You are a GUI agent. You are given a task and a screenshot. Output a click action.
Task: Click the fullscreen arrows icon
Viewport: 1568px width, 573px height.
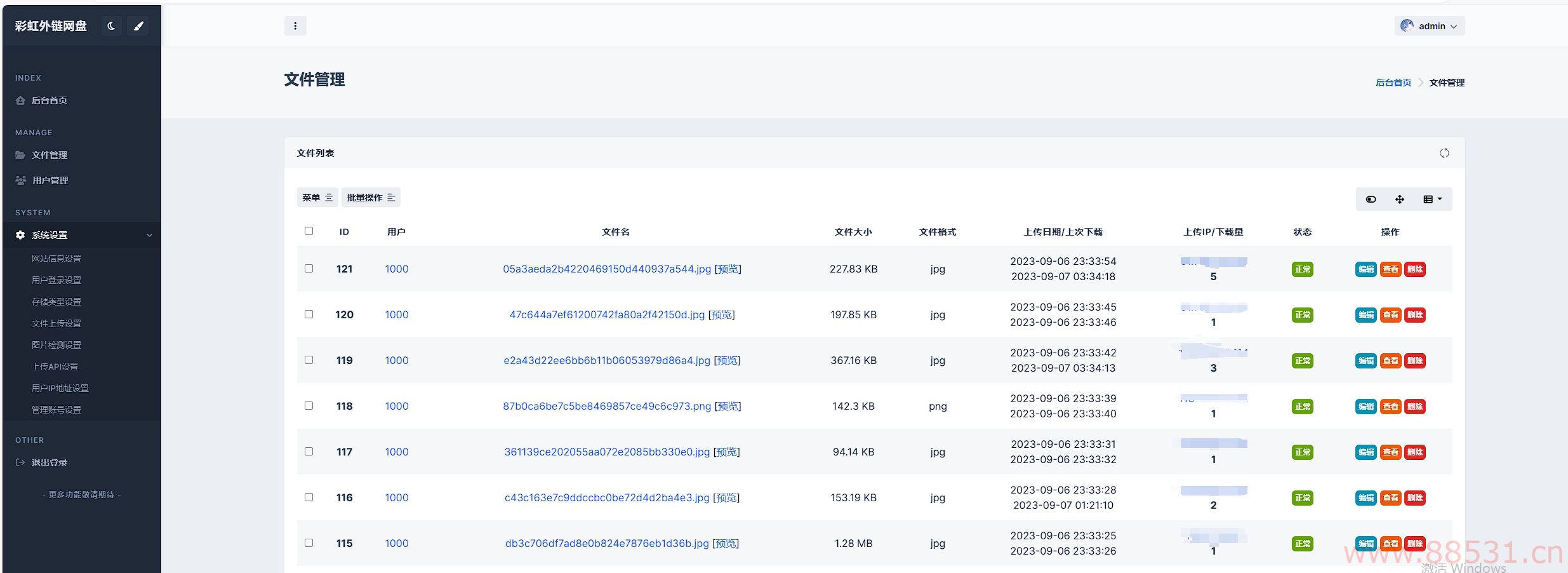coord(1400,199)
